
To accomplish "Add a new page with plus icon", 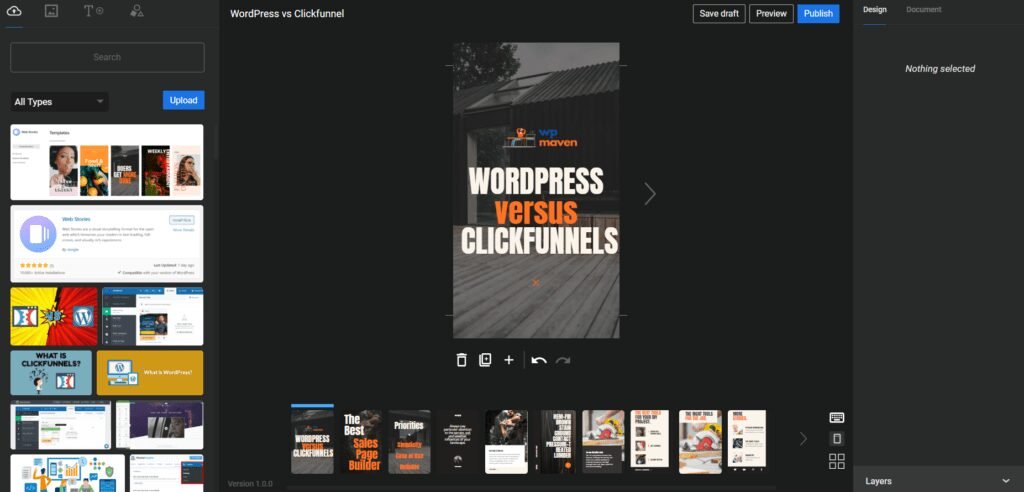I will [509, 360].
